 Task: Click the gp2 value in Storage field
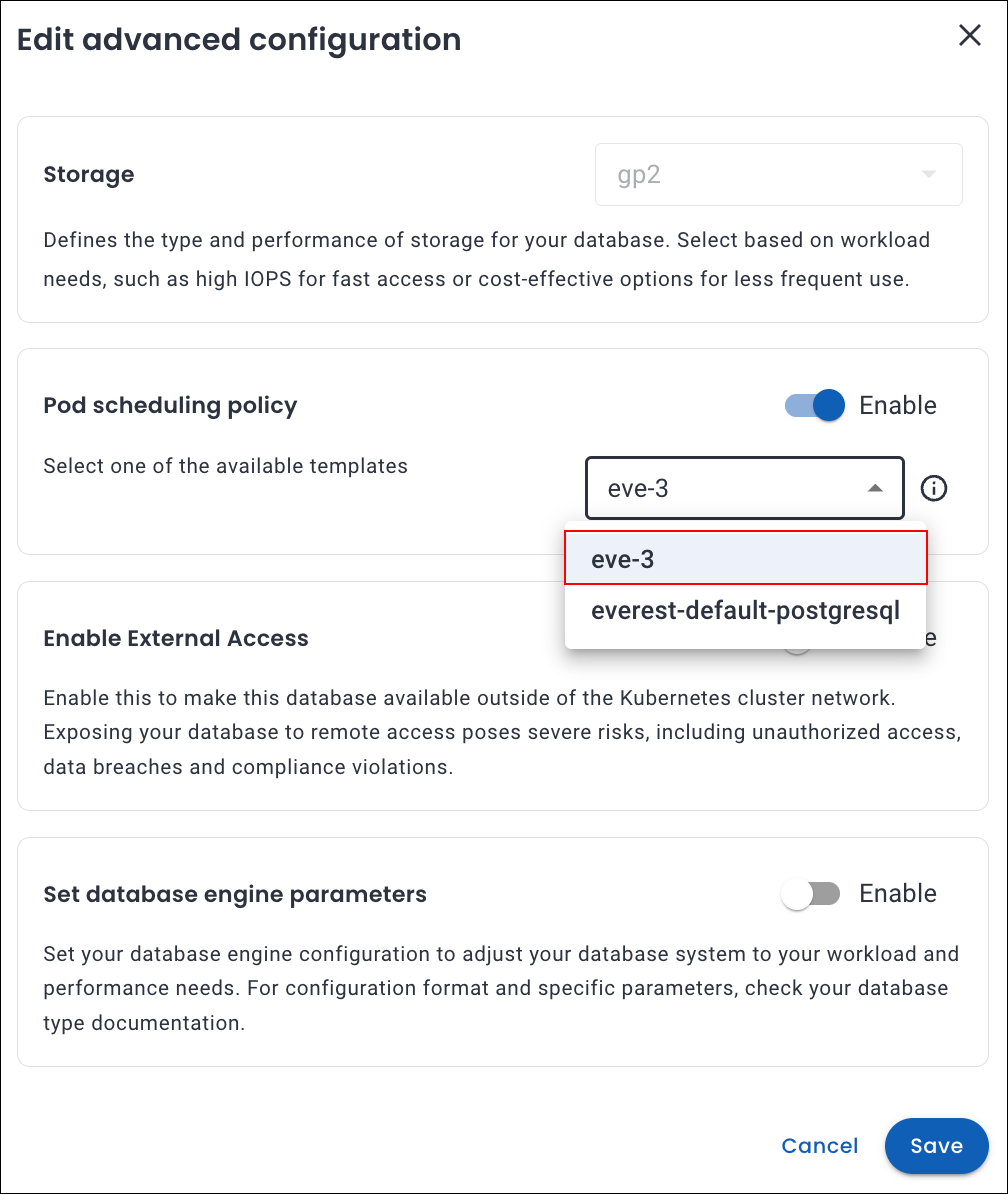tap(639, 175)
